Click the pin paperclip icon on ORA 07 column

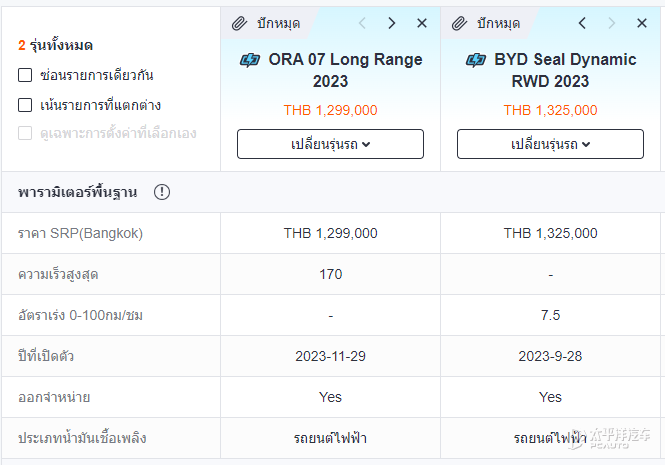238,23
